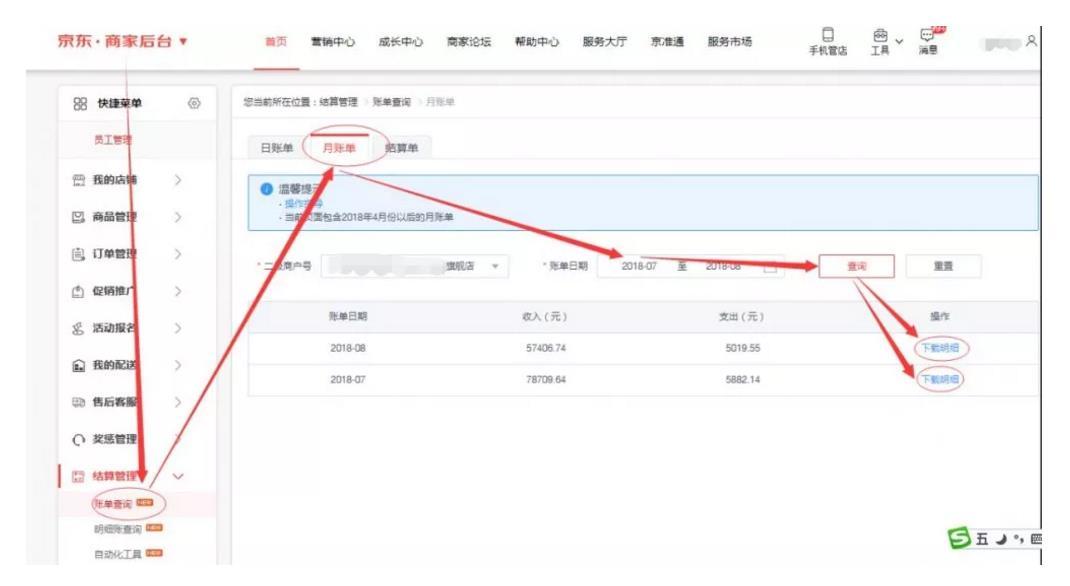
Task: Switch to the 月账单 tab
Action: coord(339,147)
